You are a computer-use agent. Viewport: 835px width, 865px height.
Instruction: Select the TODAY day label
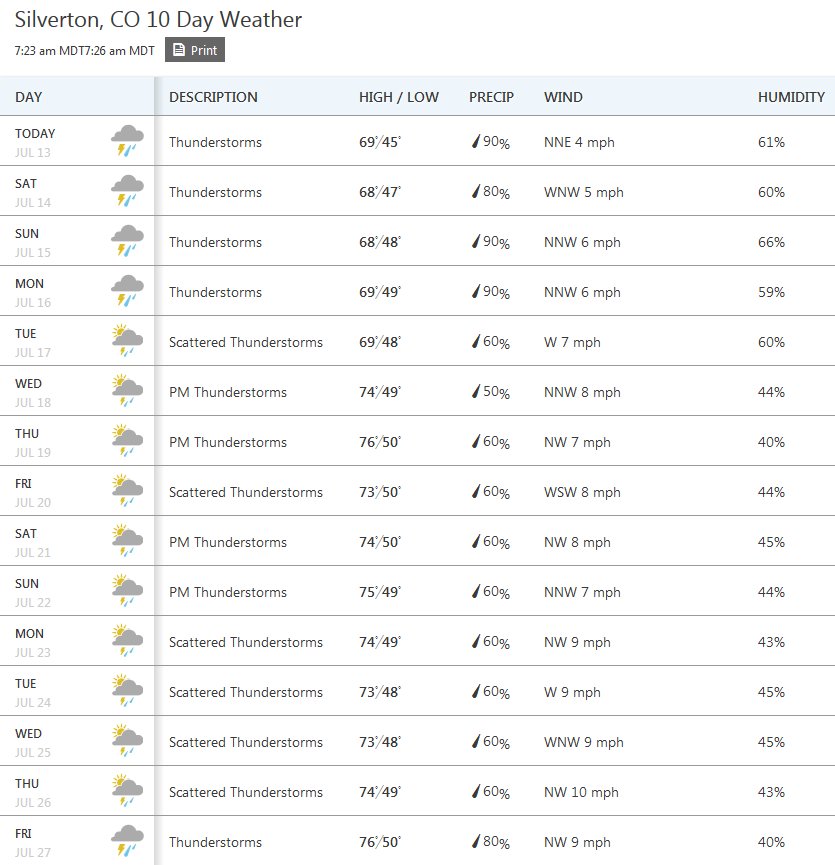click(x=35, y=134)
